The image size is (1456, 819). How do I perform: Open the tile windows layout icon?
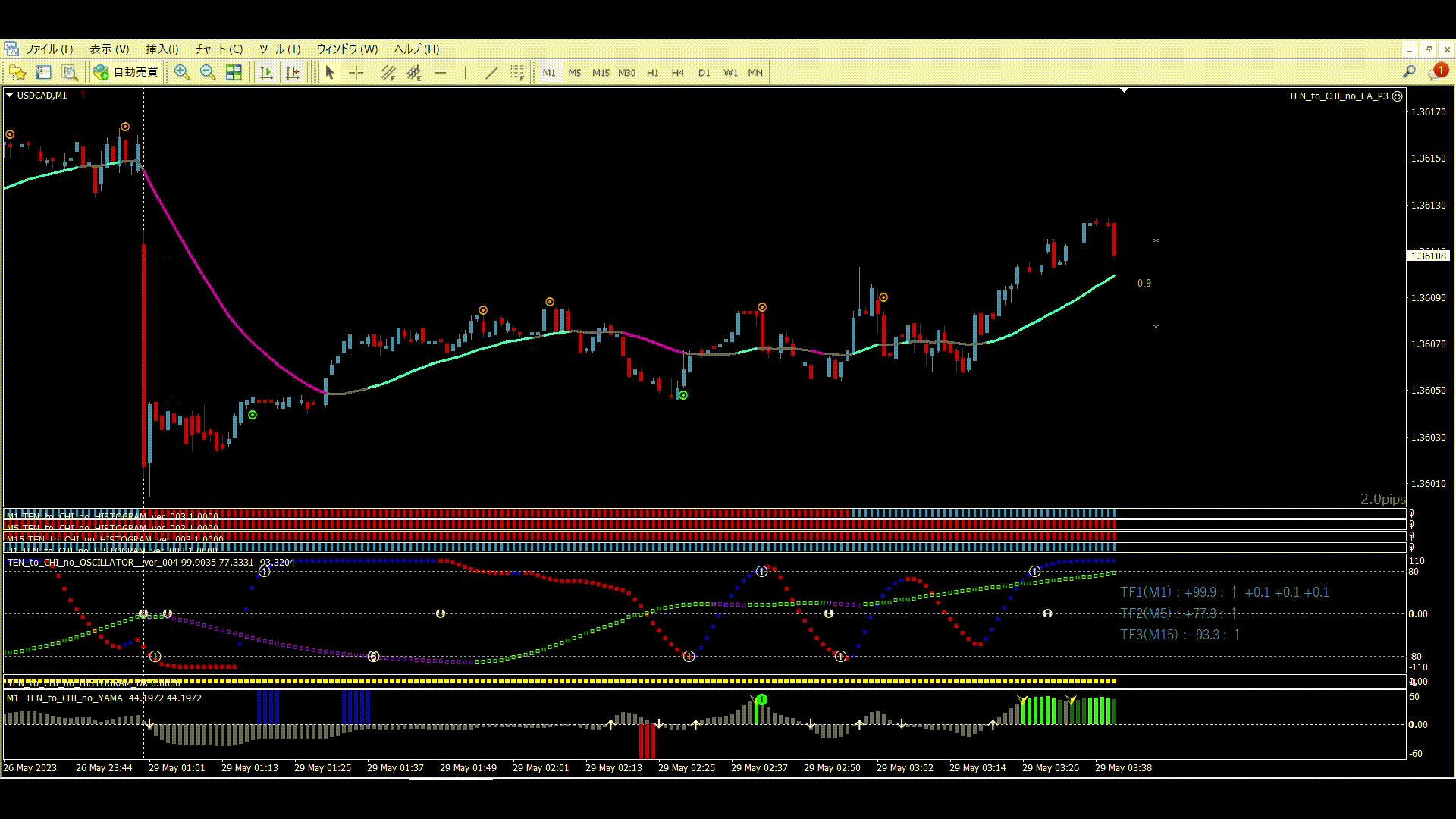point(234,72)
